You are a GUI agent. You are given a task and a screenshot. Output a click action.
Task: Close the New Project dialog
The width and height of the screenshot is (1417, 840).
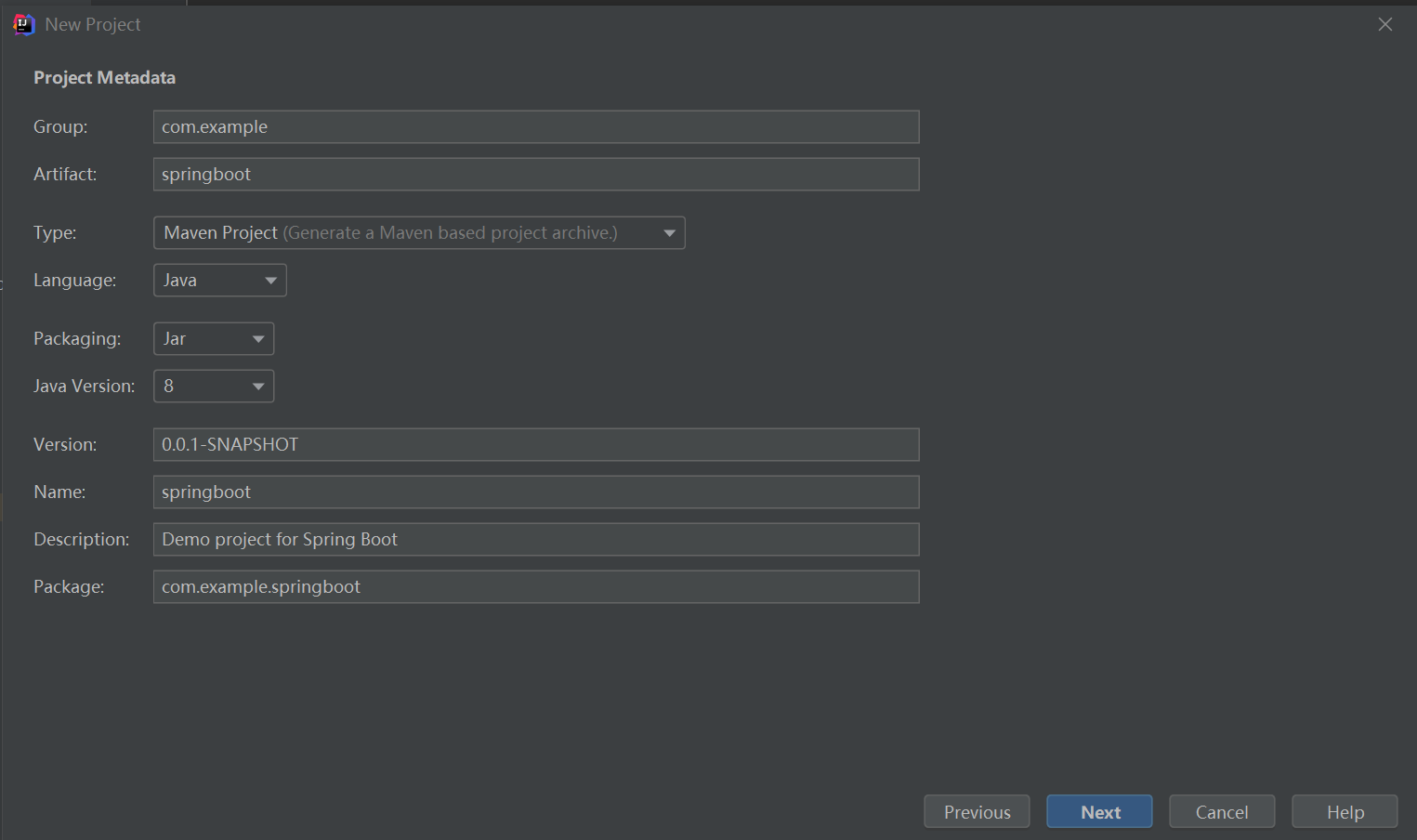pyautogui.click(x=1384, y=24)
